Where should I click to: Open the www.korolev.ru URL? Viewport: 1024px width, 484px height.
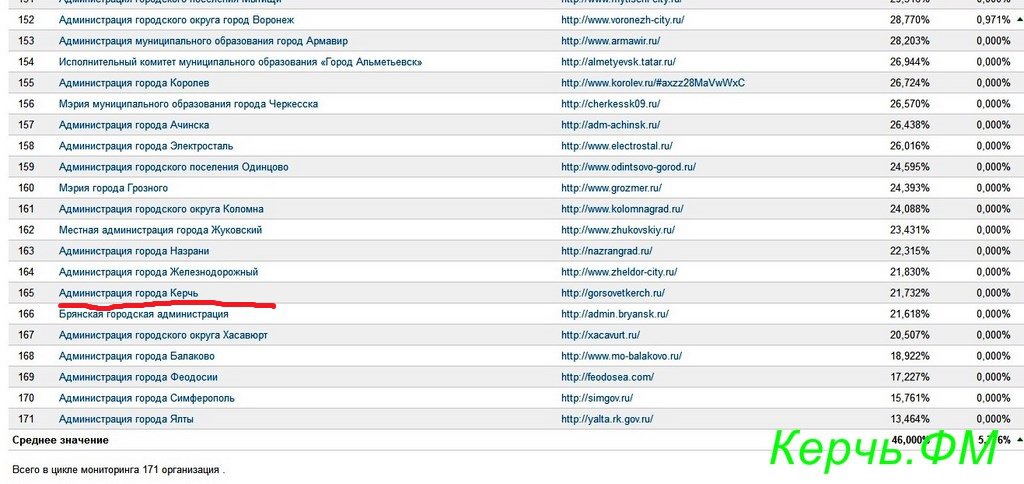[653, 83]
